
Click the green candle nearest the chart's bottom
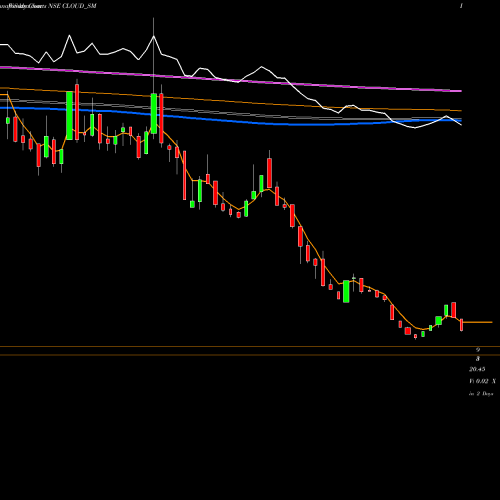coord(423,334)
